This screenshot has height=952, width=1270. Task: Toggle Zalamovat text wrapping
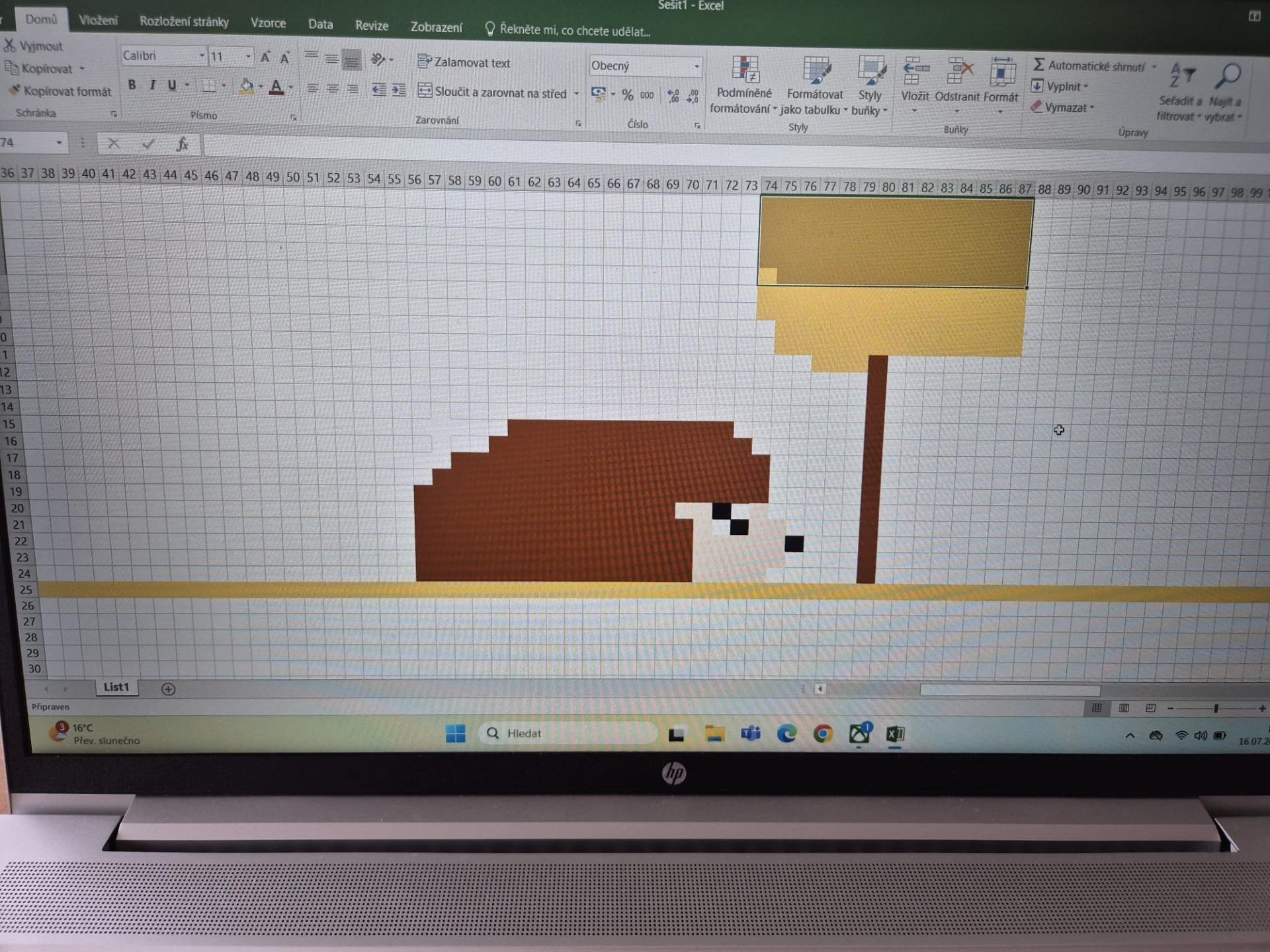(x=464, y=63)
